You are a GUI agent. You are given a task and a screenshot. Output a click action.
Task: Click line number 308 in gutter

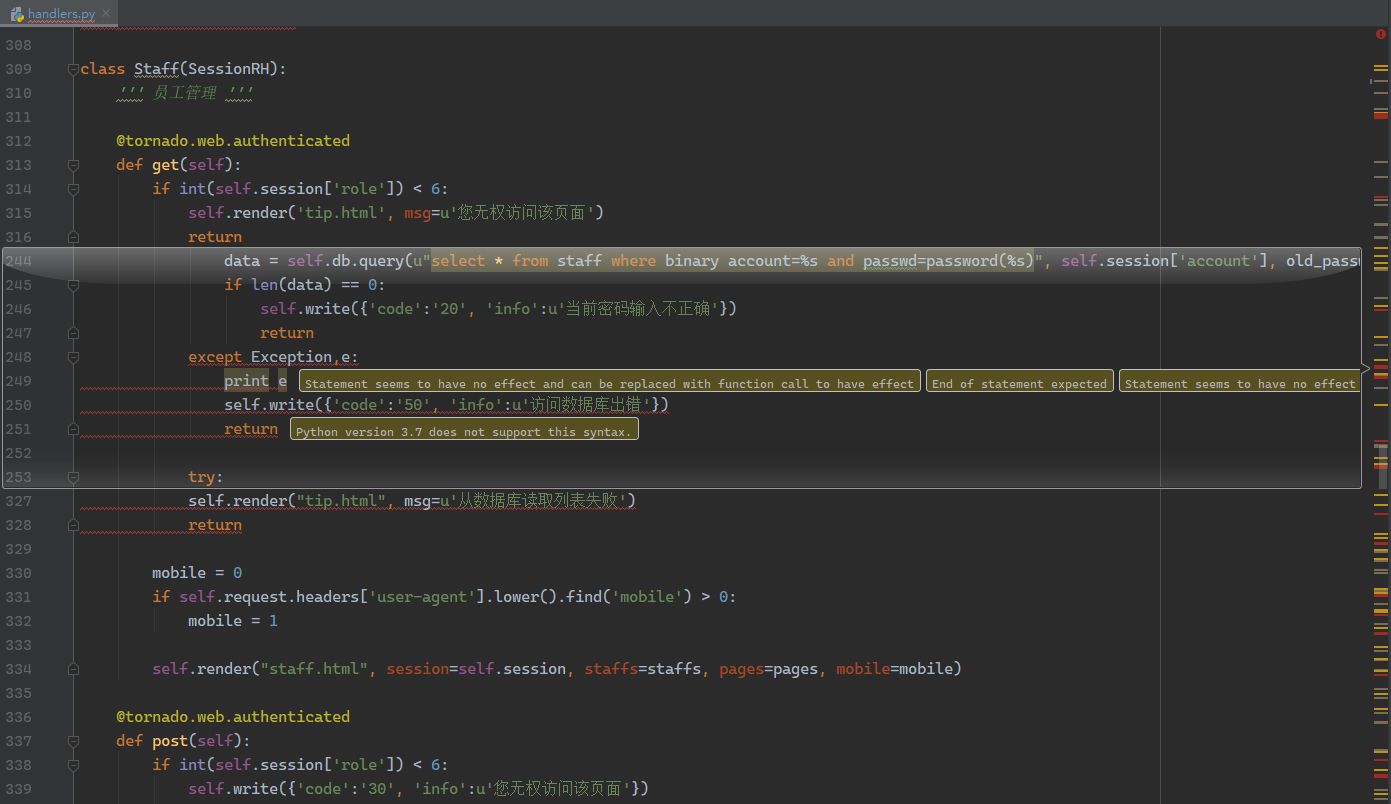click(x=18, y=45)
